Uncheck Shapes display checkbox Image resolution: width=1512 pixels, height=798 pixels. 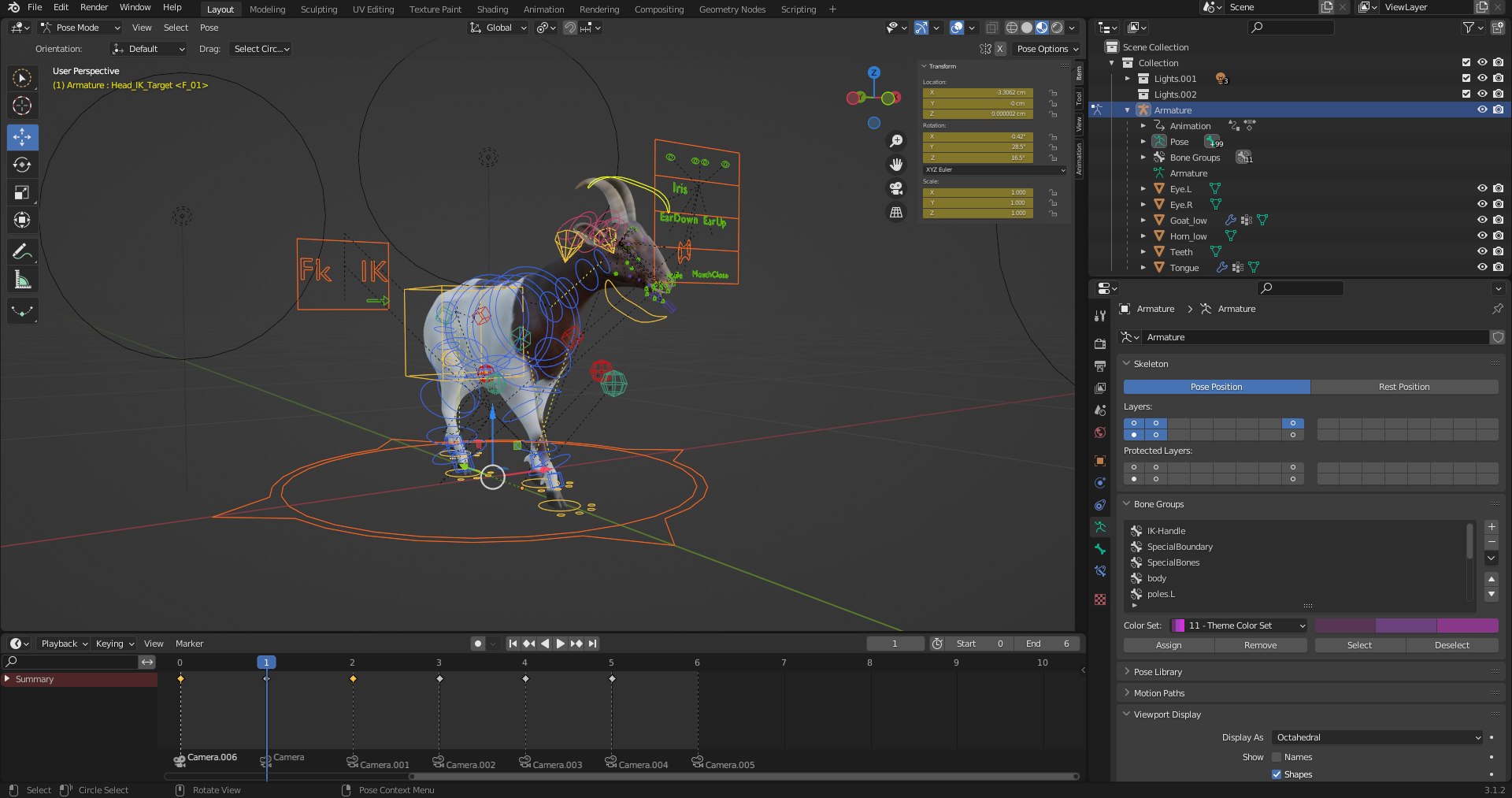click(x=1277, y=774)
